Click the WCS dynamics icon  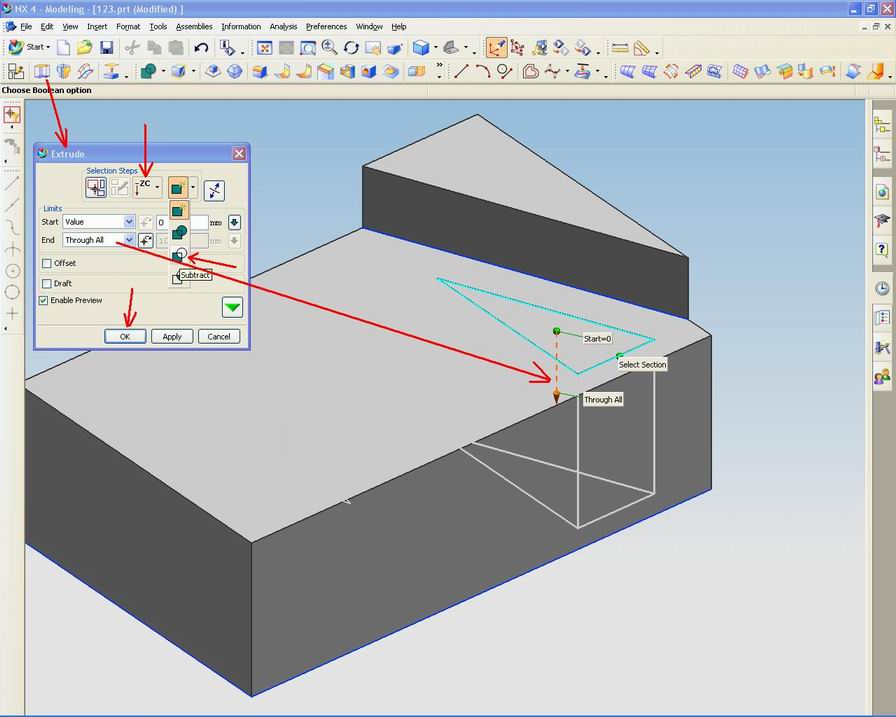(495, 47)
